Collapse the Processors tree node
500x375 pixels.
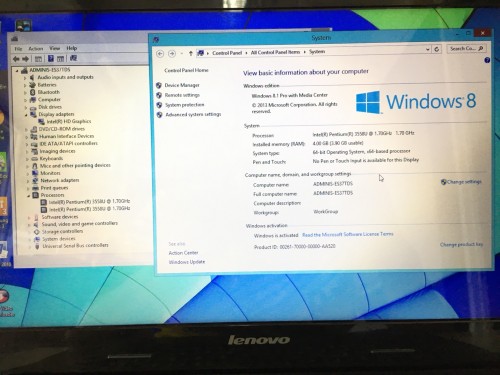(29, 196)
